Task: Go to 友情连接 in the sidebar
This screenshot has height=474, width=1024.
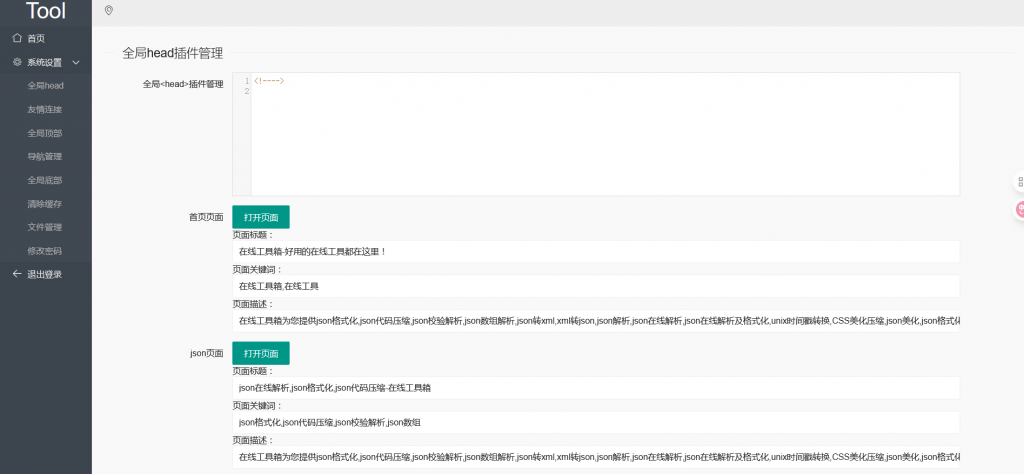Action: tap(45, 109)
